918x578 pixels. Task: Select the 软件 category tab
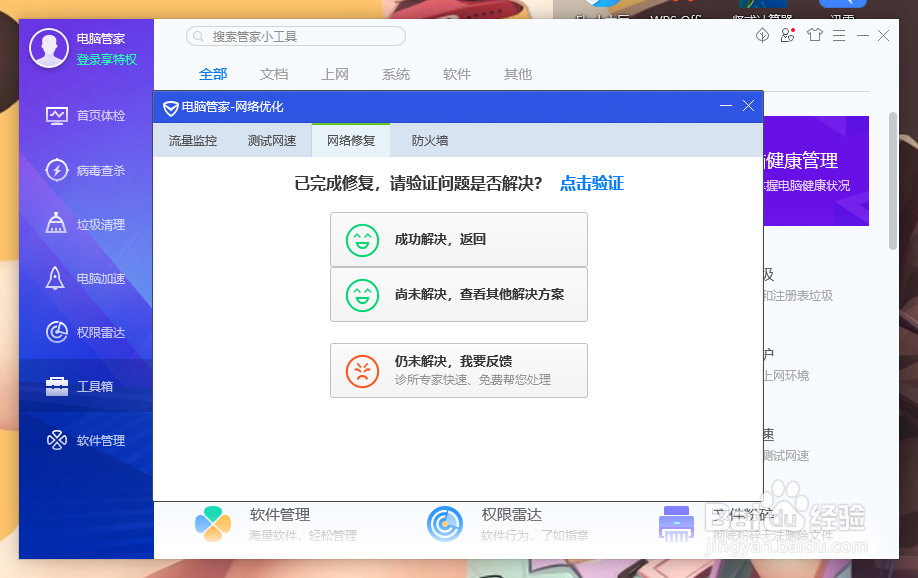coord(457,74)
